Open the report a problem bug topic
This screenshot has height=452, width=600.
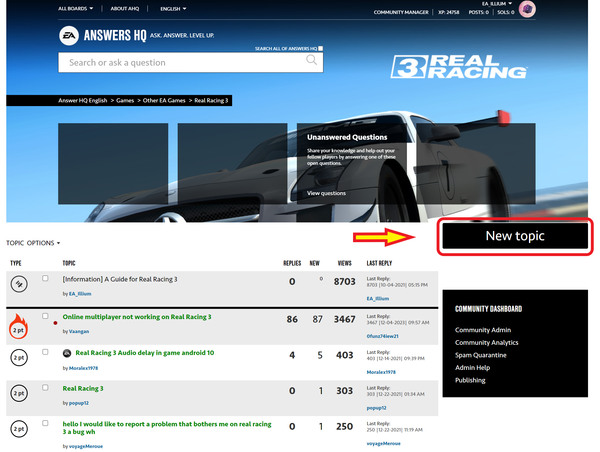[x=167, y=428]
